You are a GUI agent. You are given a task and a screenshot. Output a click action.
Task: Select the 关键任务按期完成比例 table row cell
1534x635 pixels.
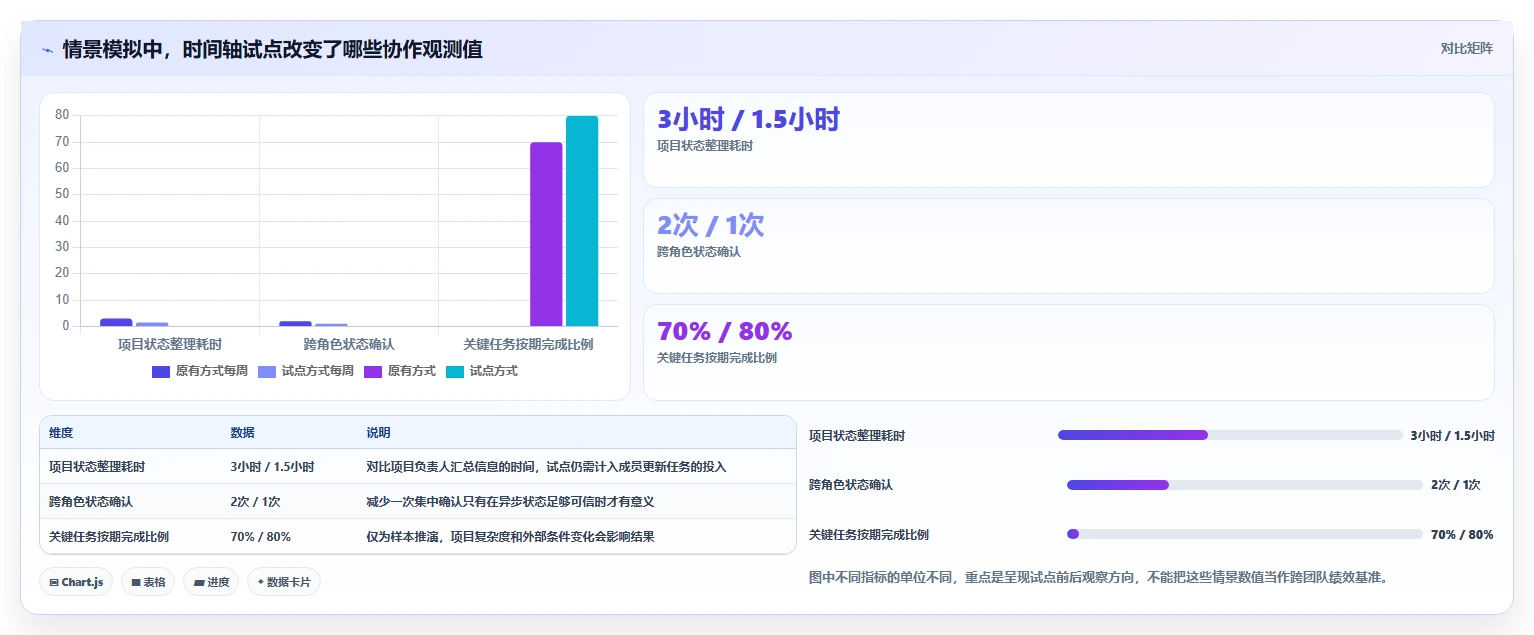coord(109,537)
